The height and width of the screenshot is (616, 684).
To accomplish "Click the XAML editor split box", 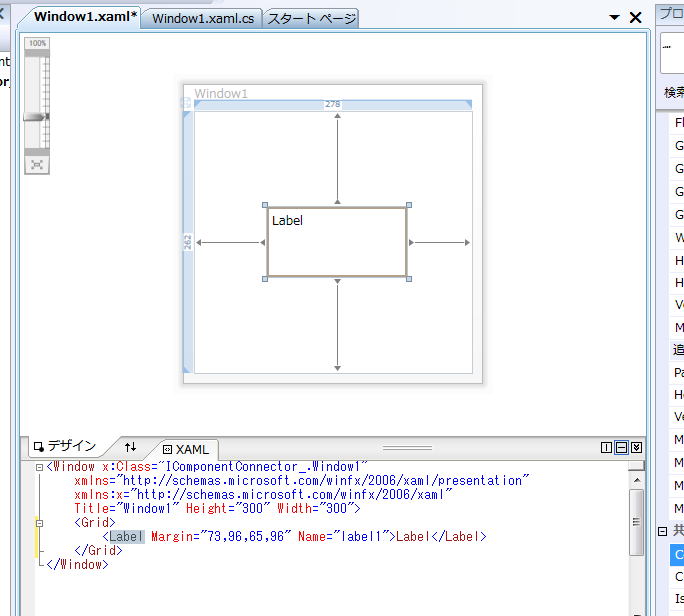I will pos(636,466).
